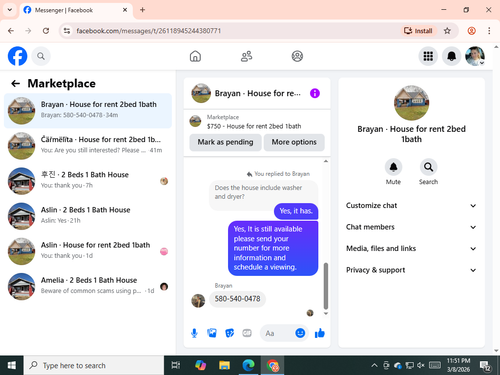The width and height of the screenshot is (500, 375).
Task: Open the Groups icon in top navigation
Action: pos(297,56)
